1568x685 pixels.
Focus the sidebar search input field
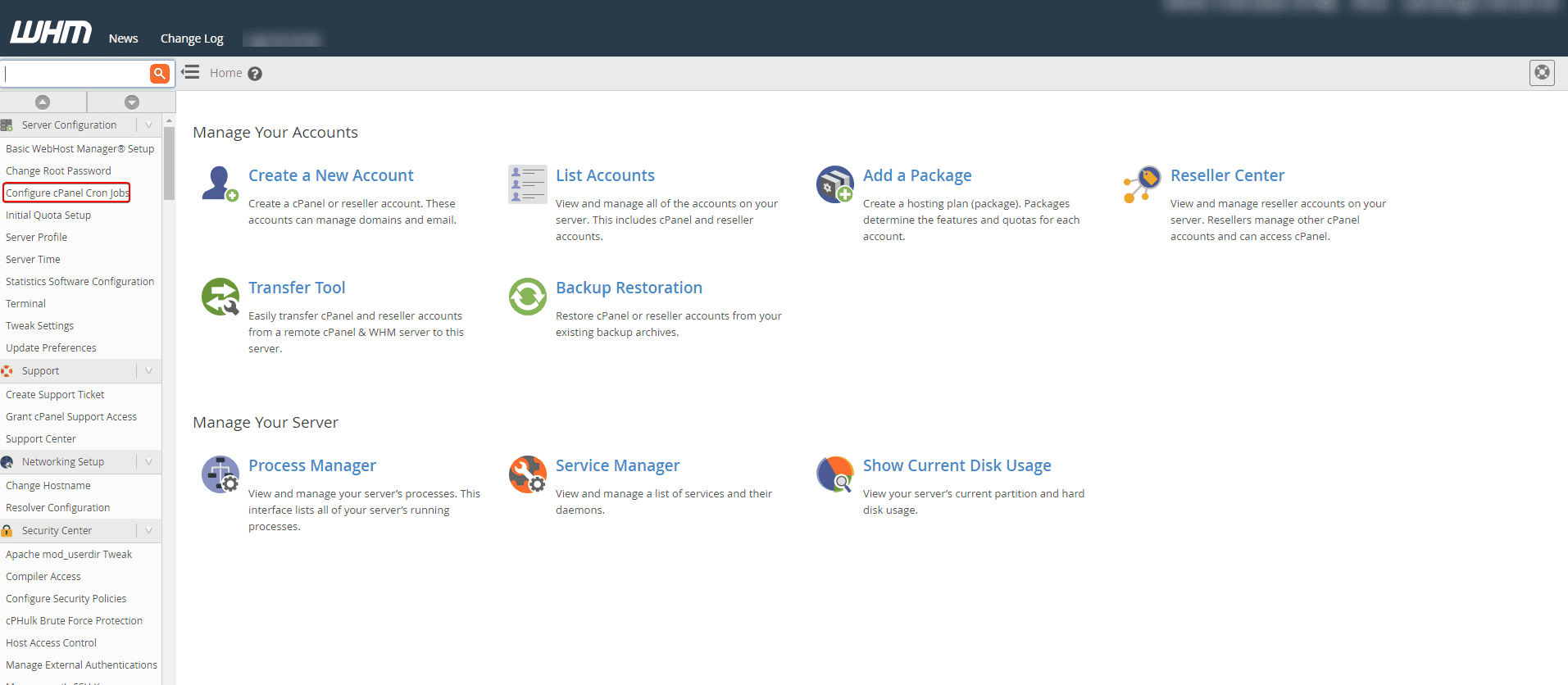75,74
